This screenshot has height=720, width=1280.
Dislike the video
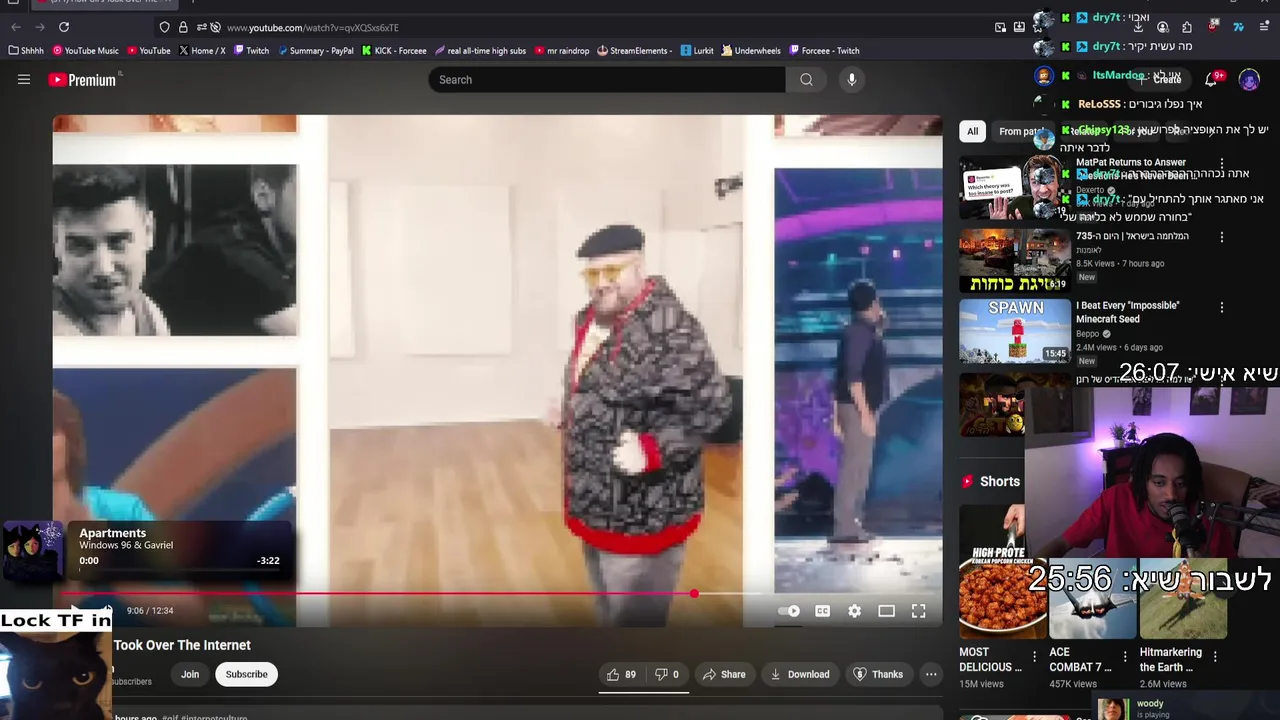coord(667,674)
